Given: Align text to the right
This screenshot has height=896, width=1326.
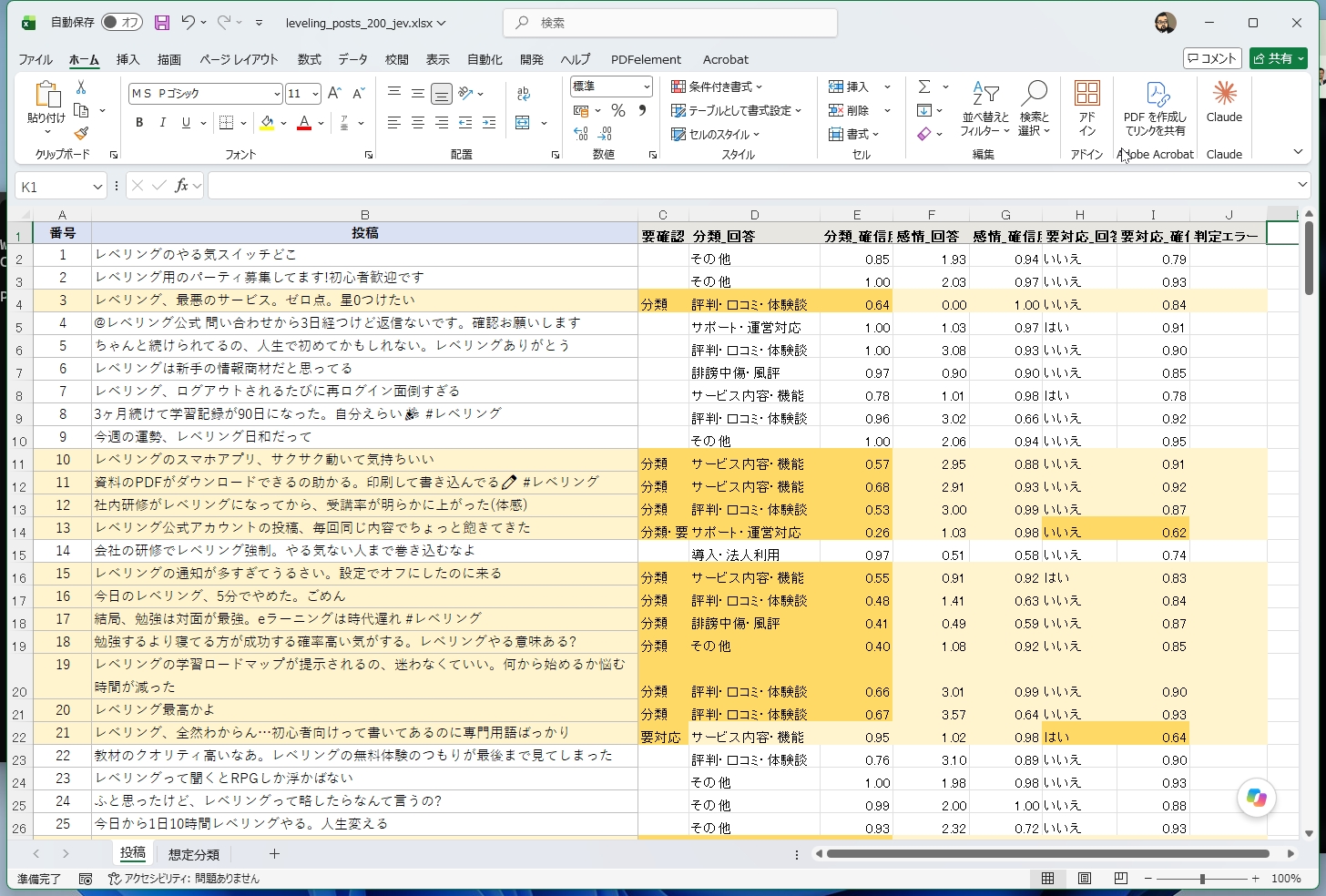Looking at the screenshot, I should tap(441, 122).
